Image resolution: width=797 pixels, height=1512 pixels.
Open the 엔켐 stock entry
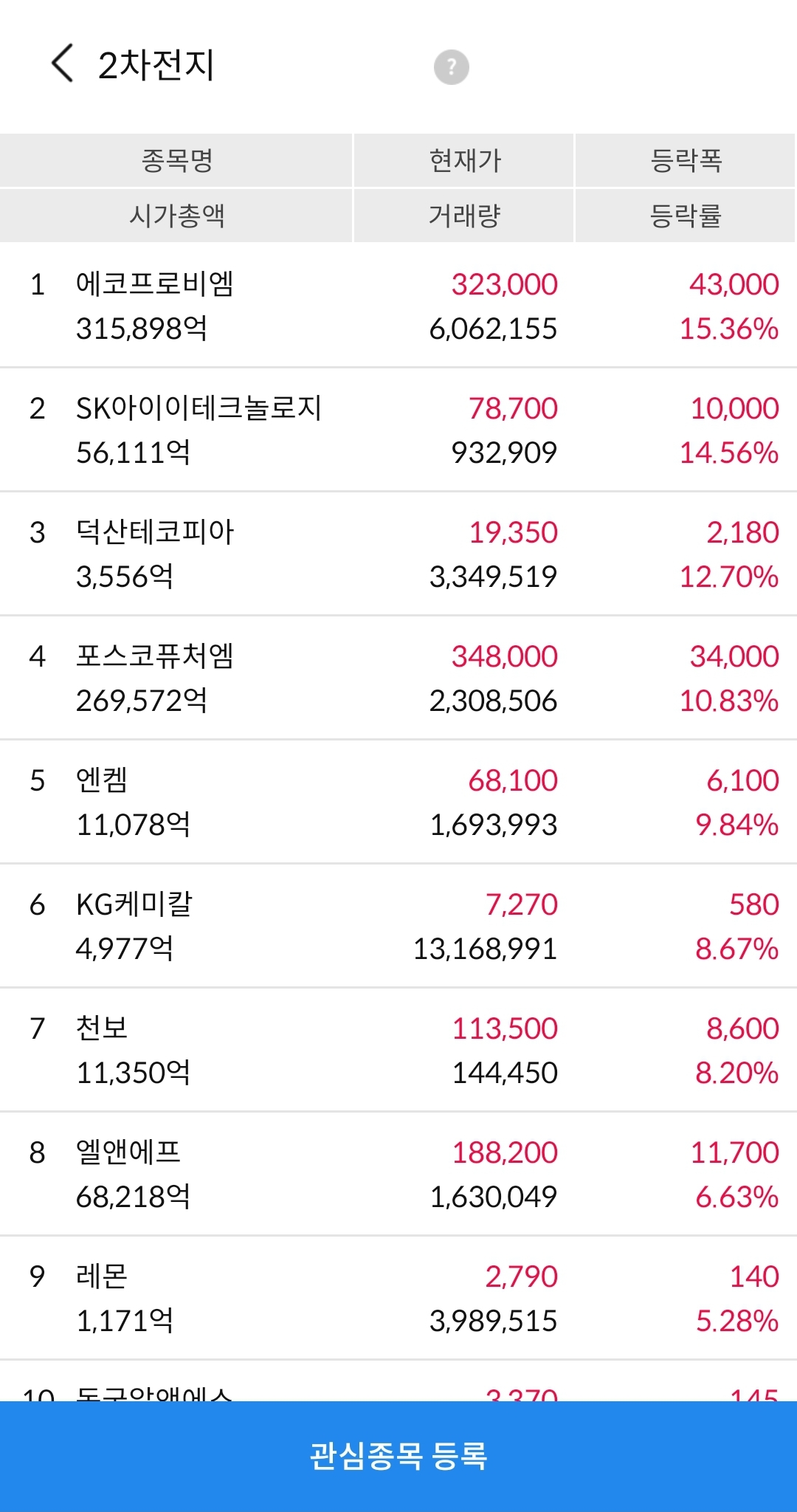click(x=398, y=802)
